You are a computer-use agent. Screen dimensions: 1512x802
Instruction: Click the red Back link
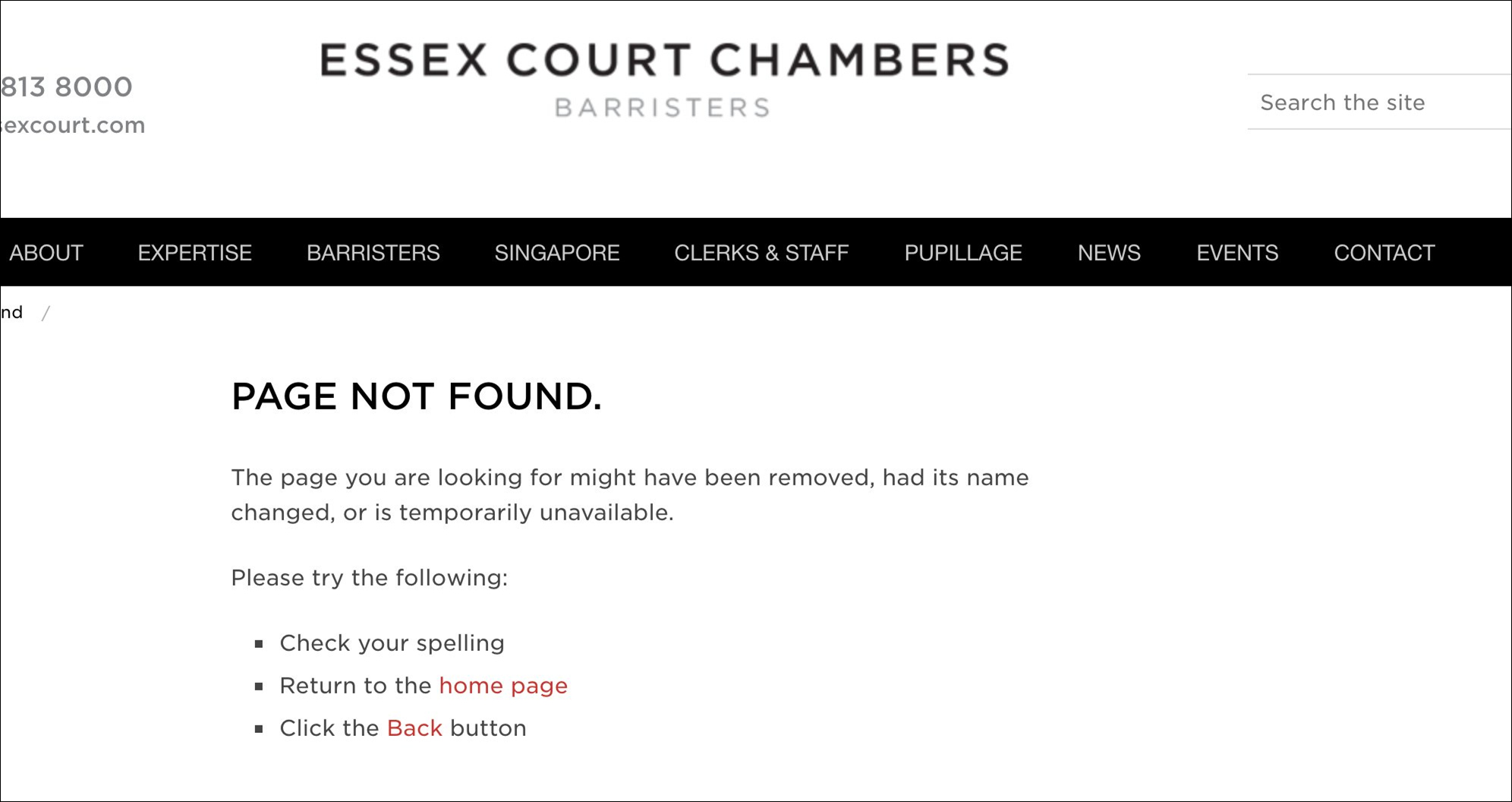(x=414, y=728)
